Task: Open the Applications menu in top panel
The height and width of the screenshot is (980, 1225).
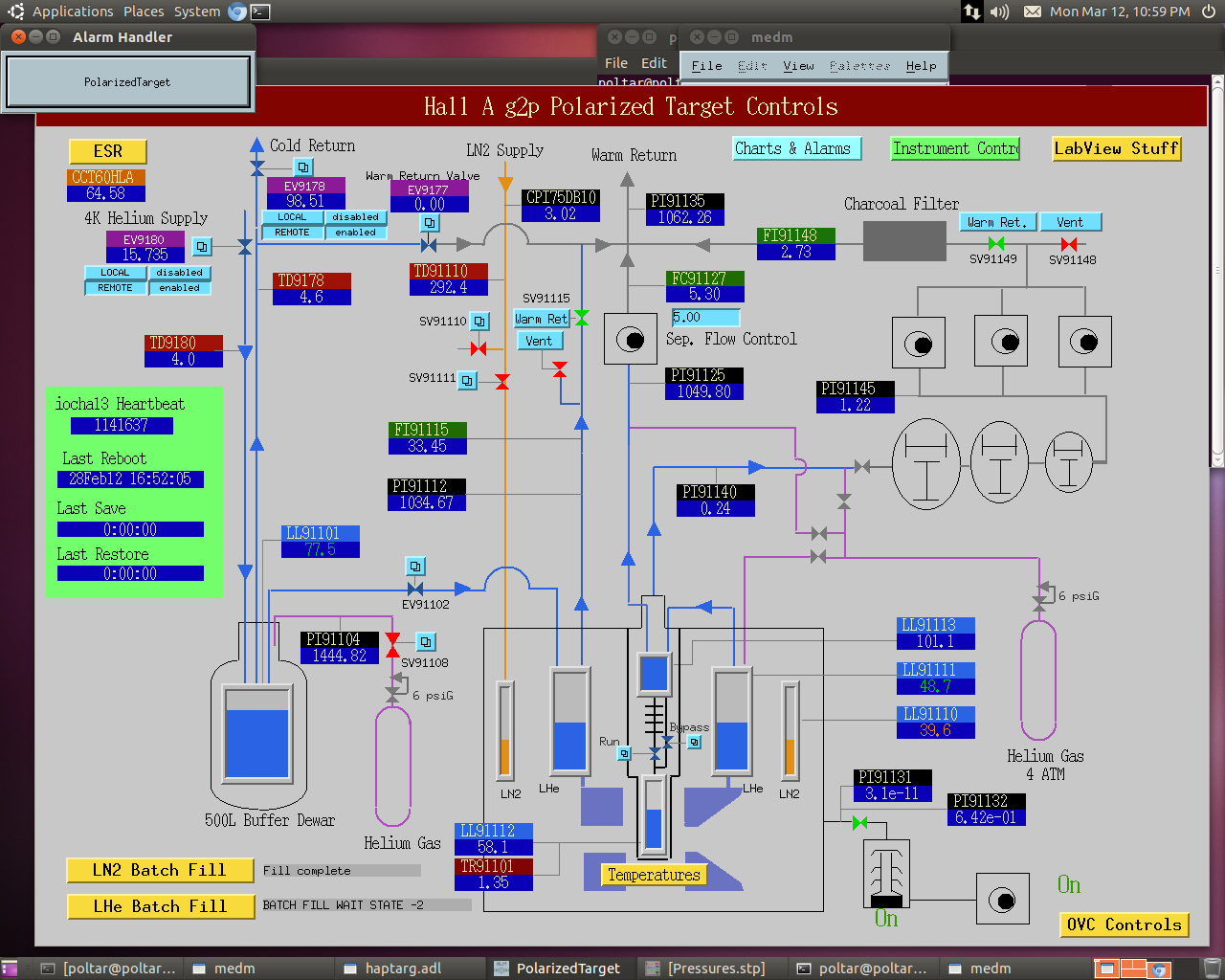Action: 73,11
